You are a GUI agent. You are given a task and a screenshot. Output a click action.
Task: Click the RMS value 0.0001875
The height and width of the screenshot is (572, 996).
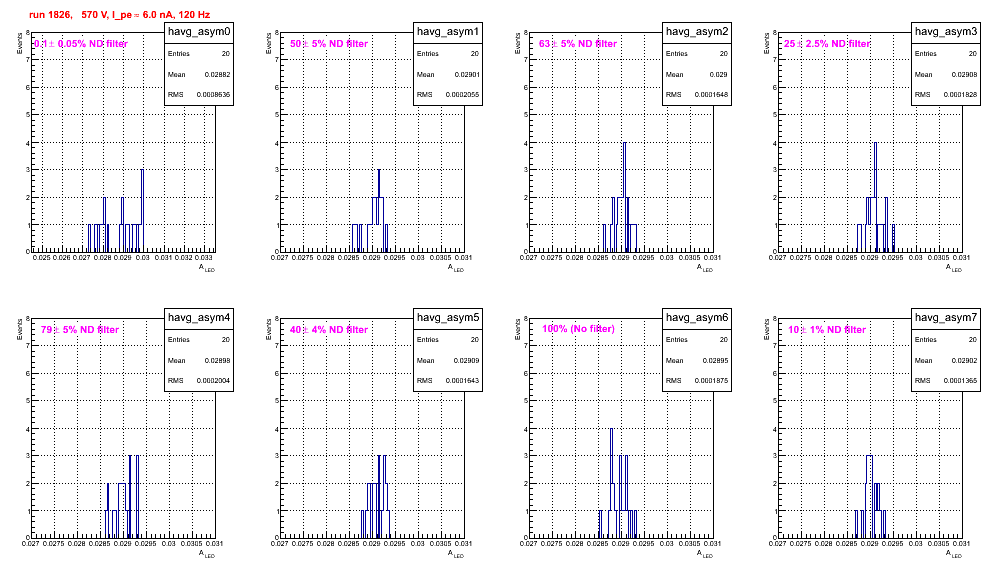711,381
